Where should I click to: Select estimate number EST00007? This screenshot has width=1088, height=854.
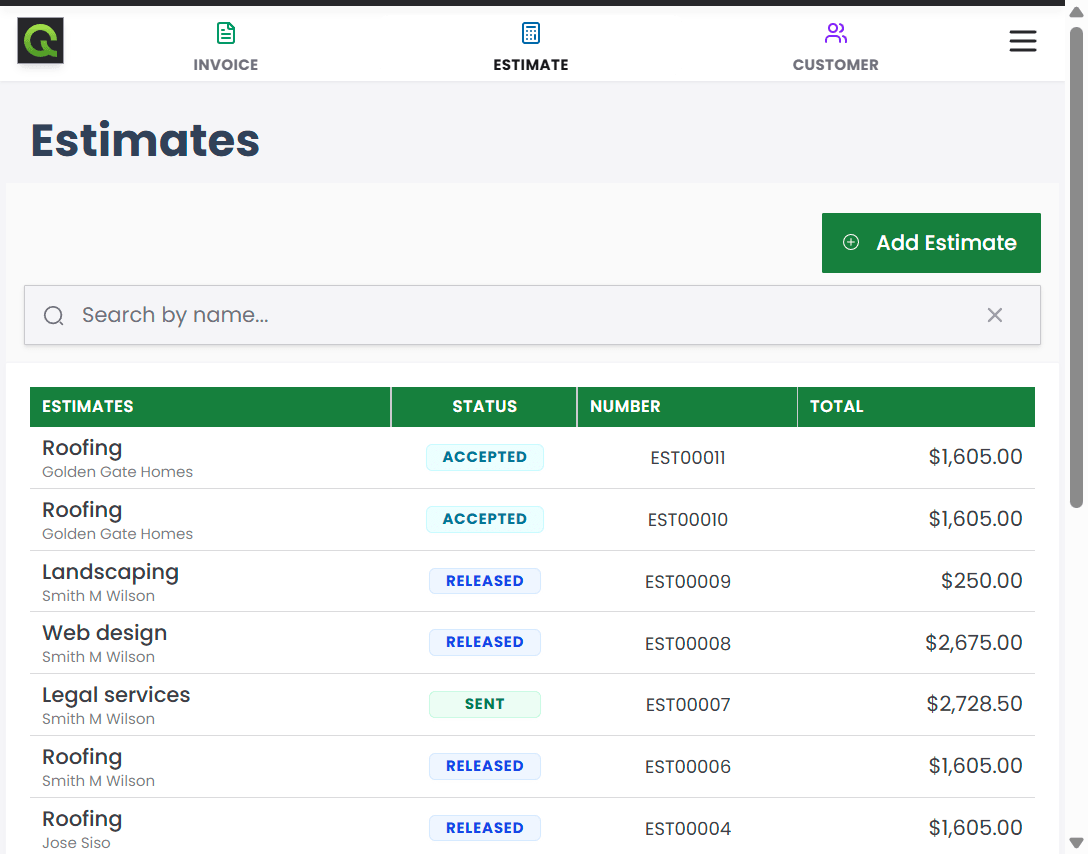tap(688, 705)
